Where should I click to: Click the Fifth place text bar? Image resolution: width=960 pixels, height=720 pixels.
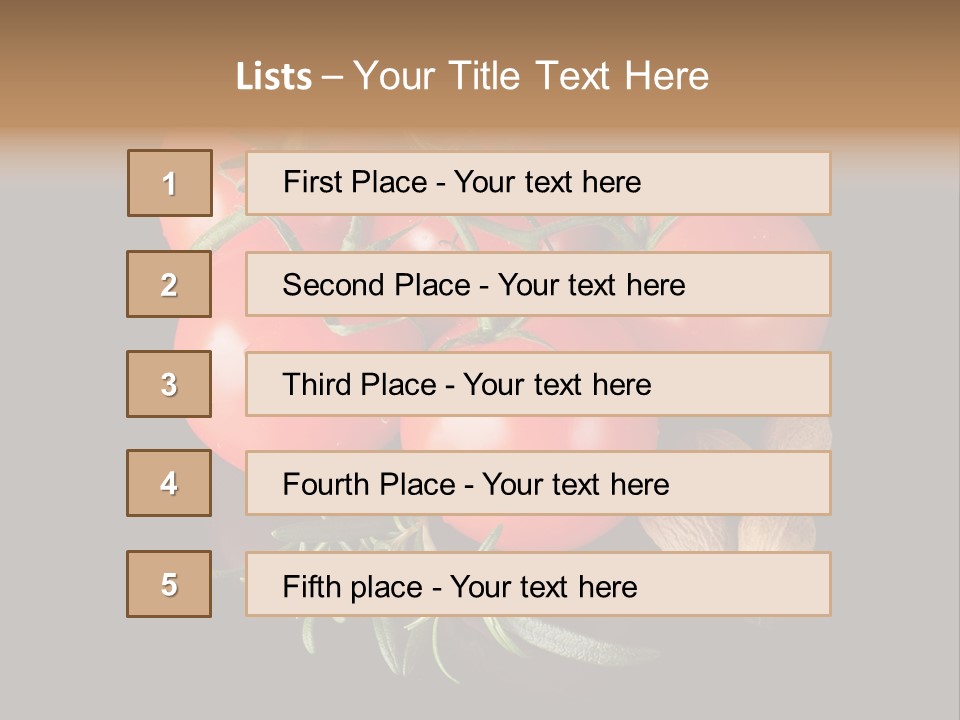tap(538, 584)
